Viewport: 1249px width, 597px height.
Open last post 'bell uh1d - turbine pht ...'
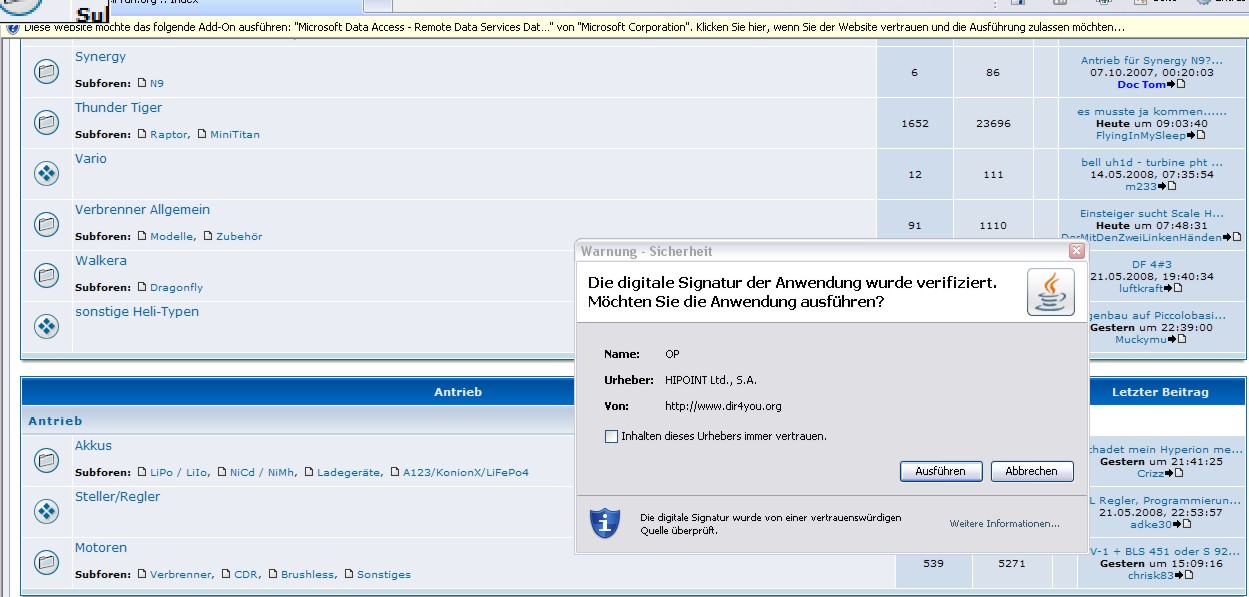(1152, 162)
